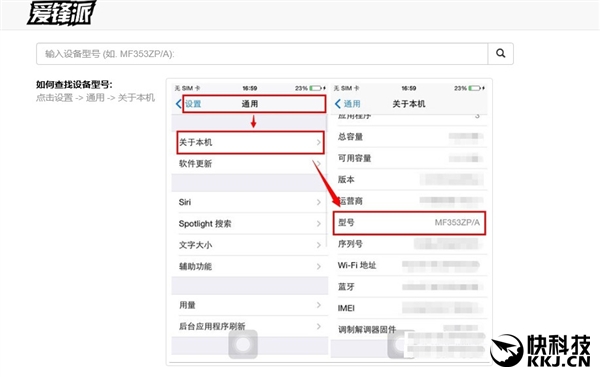Open the 用量 row chevron

click(318, 305)
